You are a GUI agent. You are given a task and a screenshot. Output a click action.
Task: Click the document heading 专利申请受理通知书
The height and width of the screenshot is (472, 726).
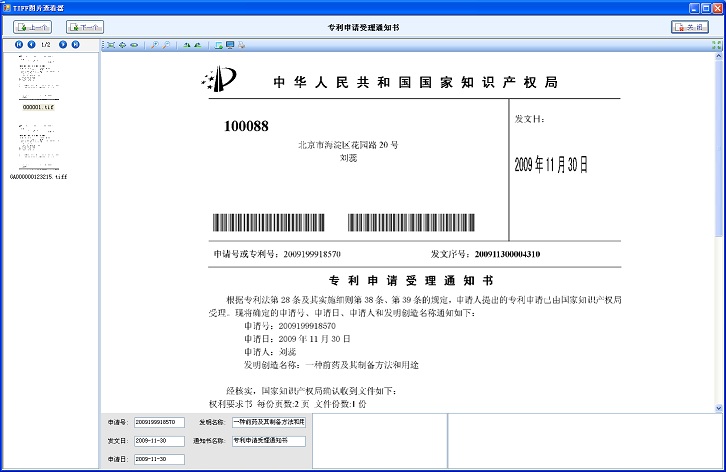(x=411, y=280)
